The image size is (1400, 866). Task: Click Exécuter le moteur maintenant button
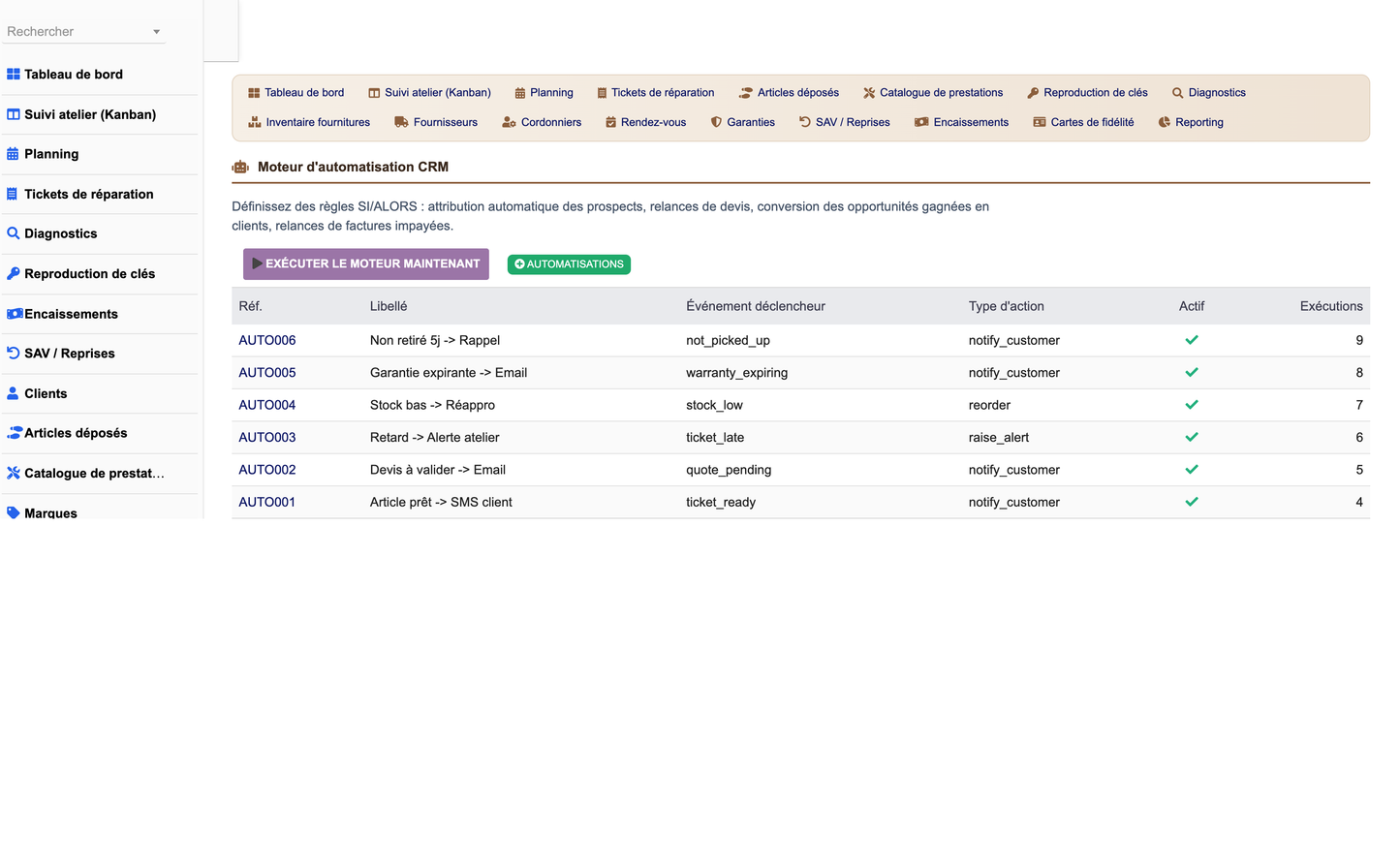click(x=366, y=263)
